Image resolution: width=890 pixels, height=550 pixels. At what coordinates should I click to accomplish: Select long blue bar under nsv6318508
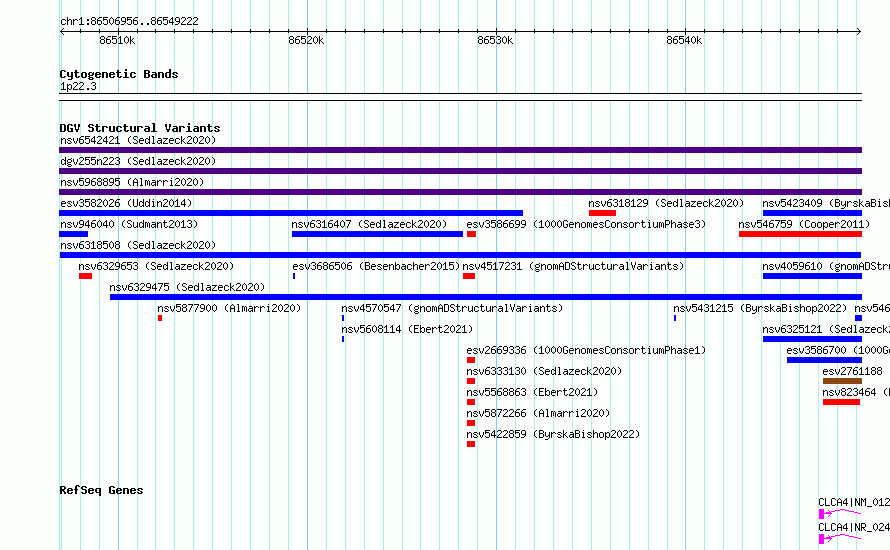460,255
